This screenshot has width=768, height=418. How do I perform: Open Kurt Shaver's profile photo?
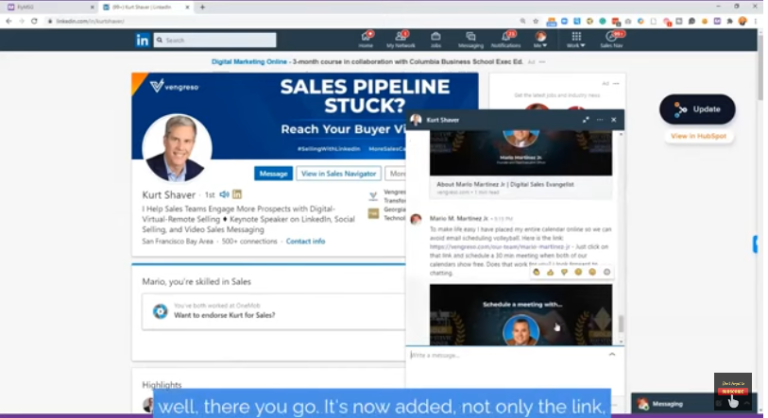point(177,148)
